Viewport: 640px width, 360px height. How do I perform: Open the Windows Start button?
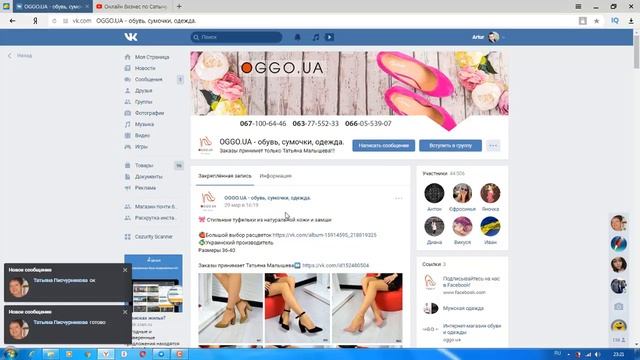(10, 354)
